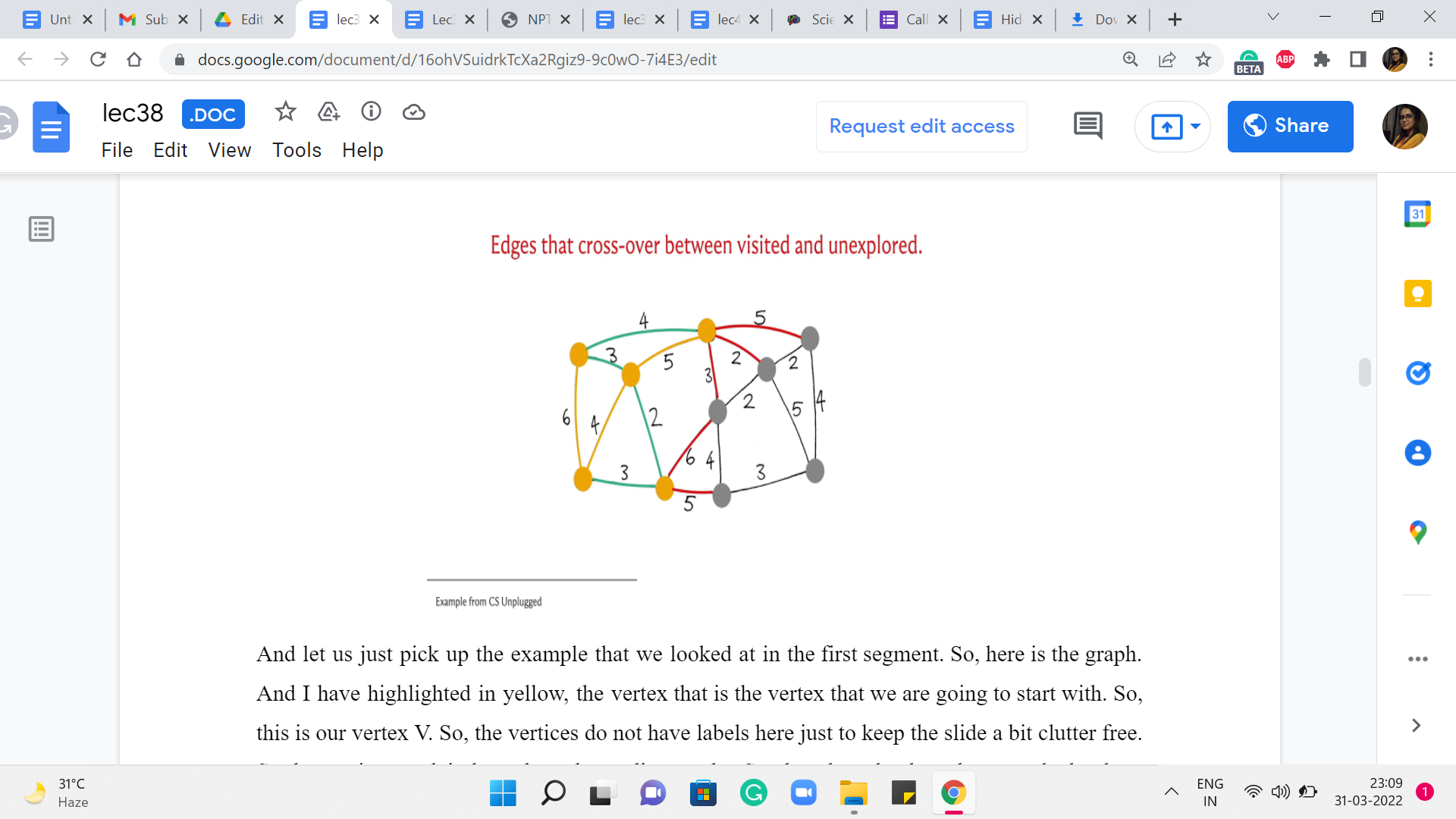
Task: Expand the tab search chevron
Action: pyautogui.click(x=1273, y=17)
